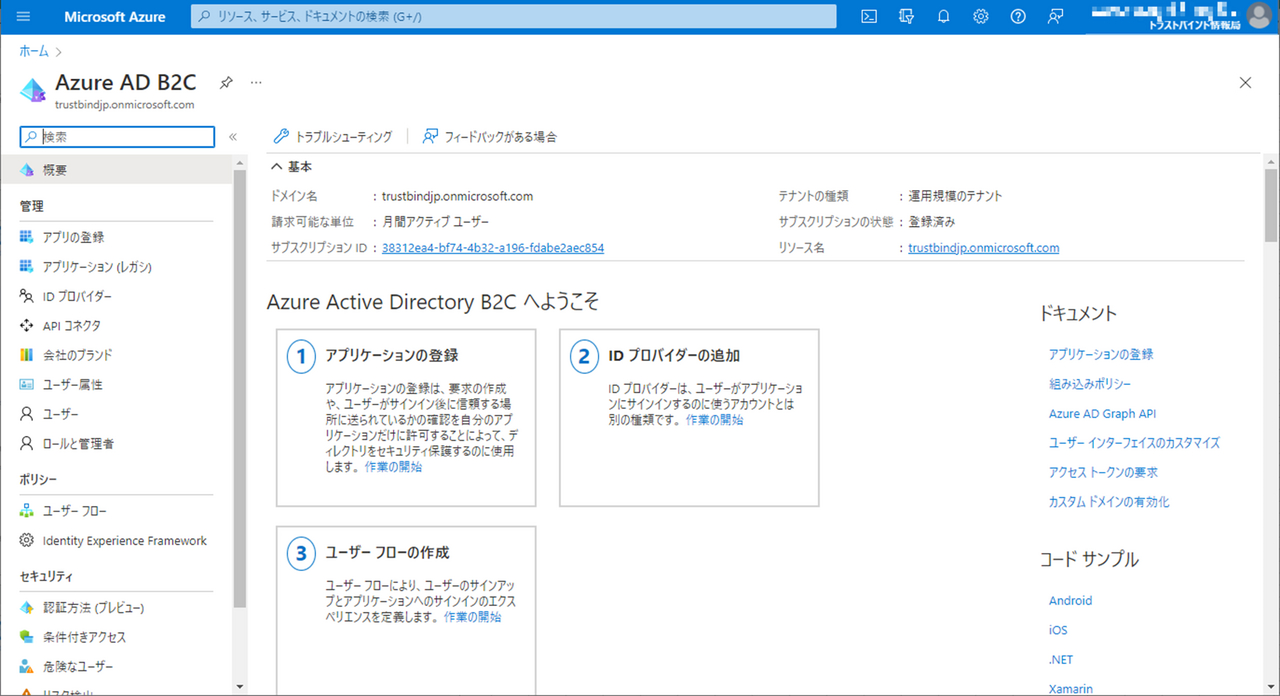This screenshot has height=696, width=1280.
Task: Collapse the 基本 essentials section
Action: (x=276, y=167)
